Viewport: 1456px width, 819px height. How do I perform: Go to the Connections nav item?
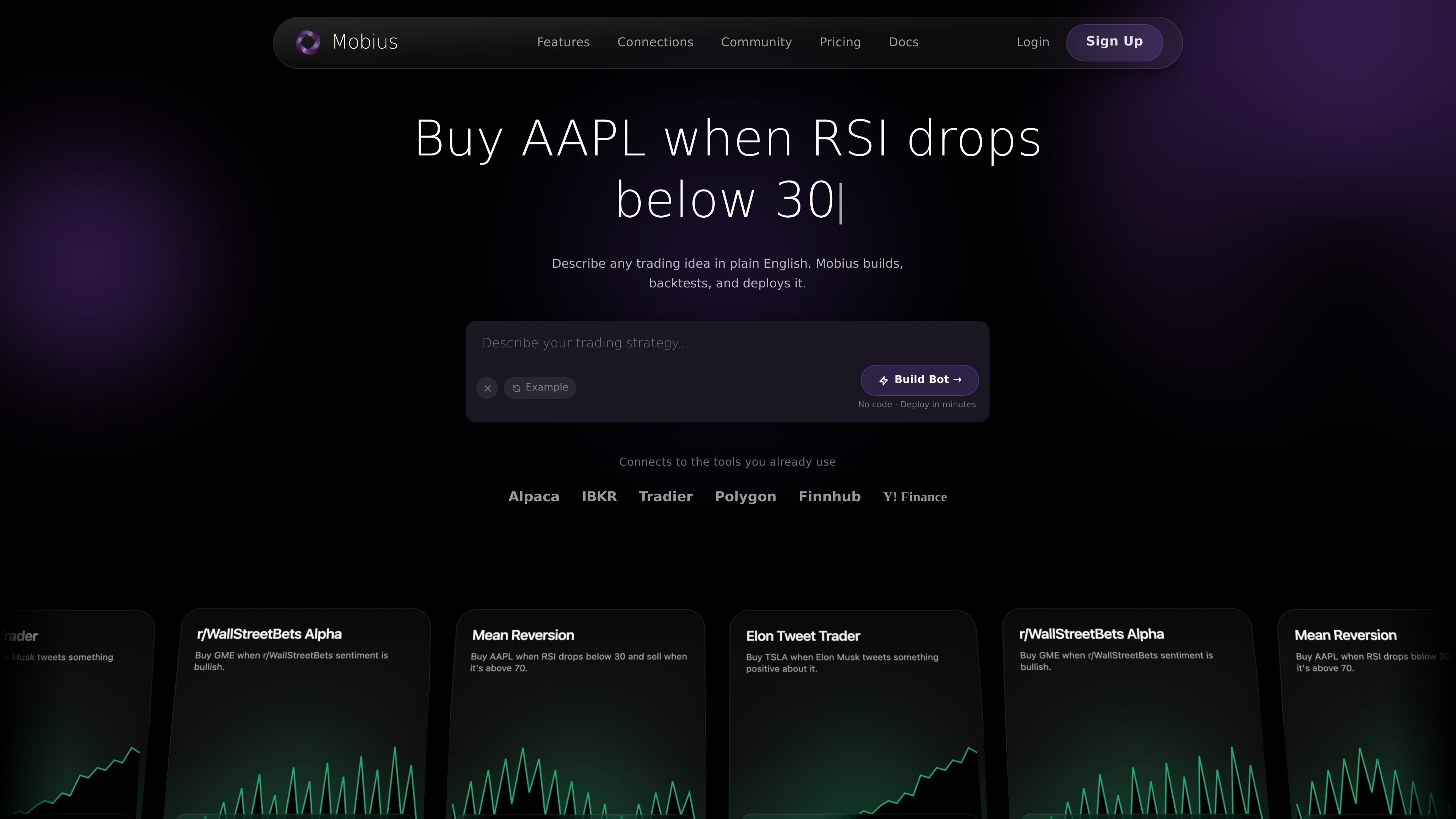click(655, 42)
